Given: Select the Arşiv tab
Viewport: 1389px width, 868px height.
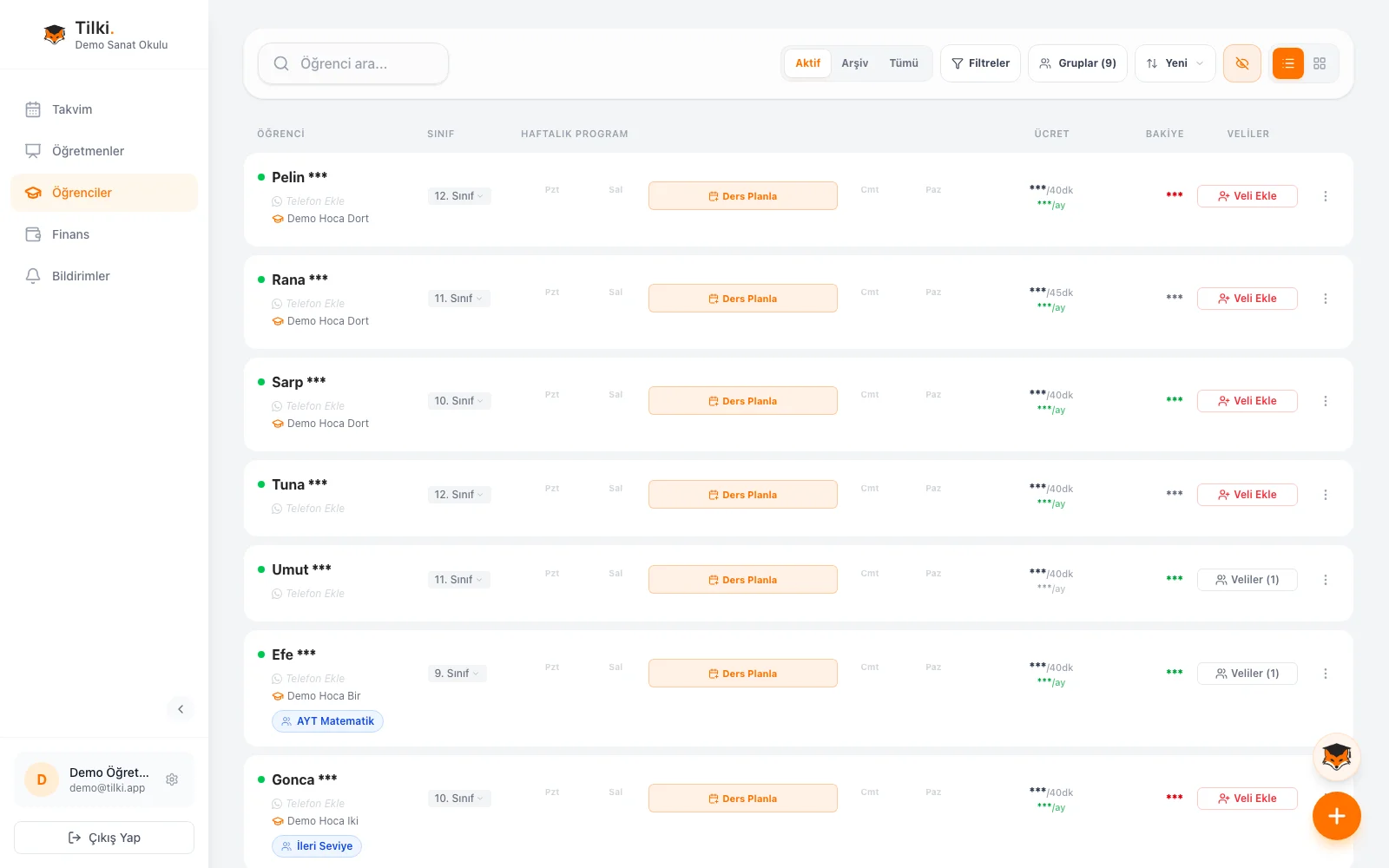Looking at the screenshot, I should [854, 63].
